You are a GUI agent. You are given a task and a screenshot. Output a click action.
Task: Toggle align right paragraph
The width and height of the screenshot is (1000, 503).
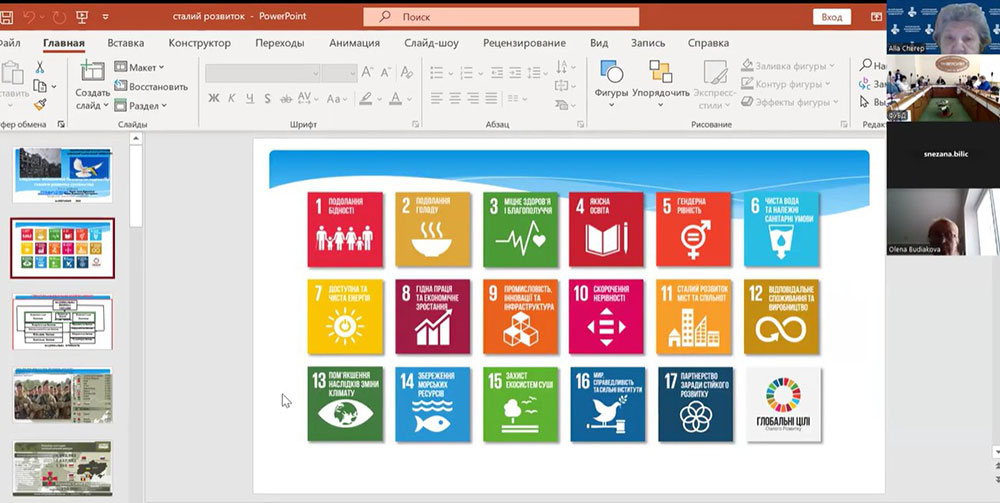coord(473,98)
